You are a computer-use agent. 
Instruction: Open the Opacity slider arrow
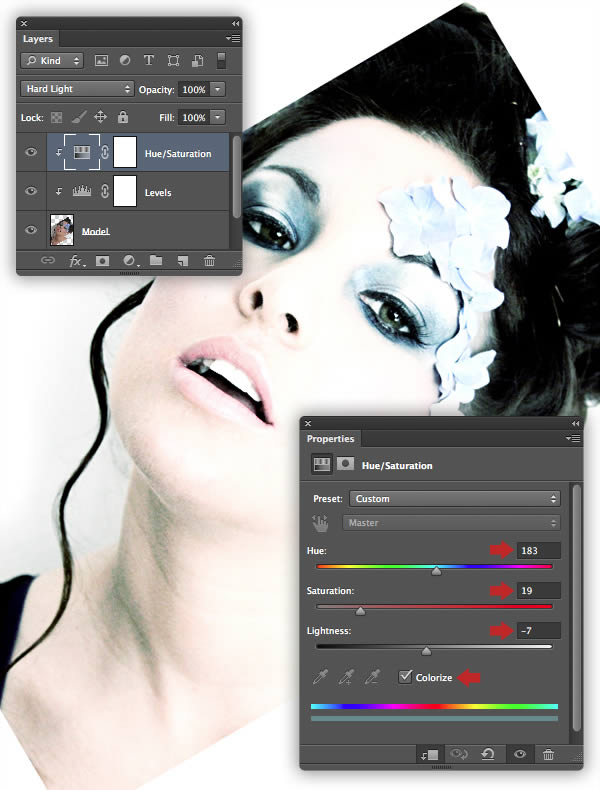218,90
